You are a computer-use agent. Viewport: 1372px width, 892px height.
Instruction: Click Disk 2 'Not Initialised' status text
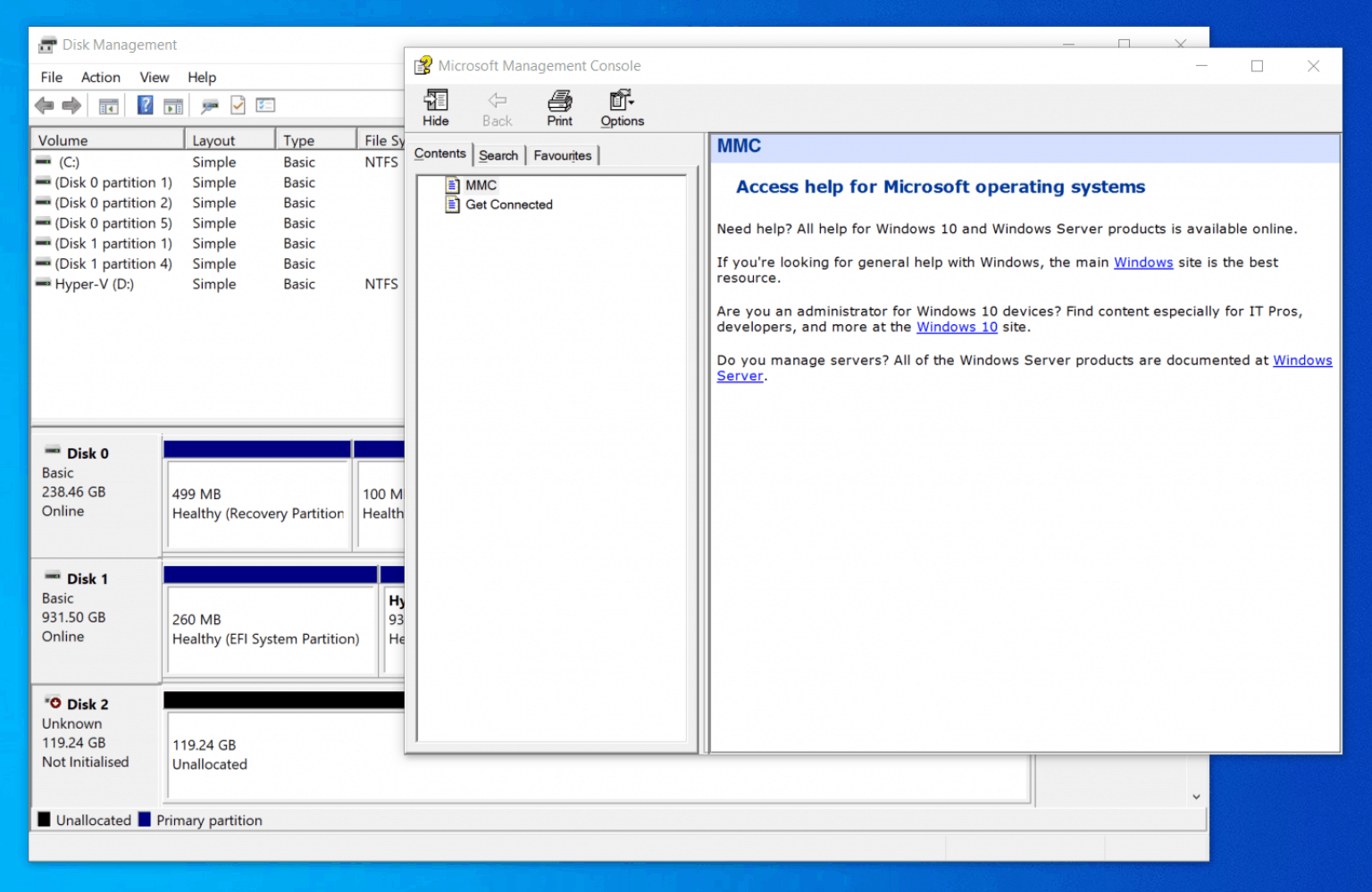pyautogui.click(x=86, y=762)
